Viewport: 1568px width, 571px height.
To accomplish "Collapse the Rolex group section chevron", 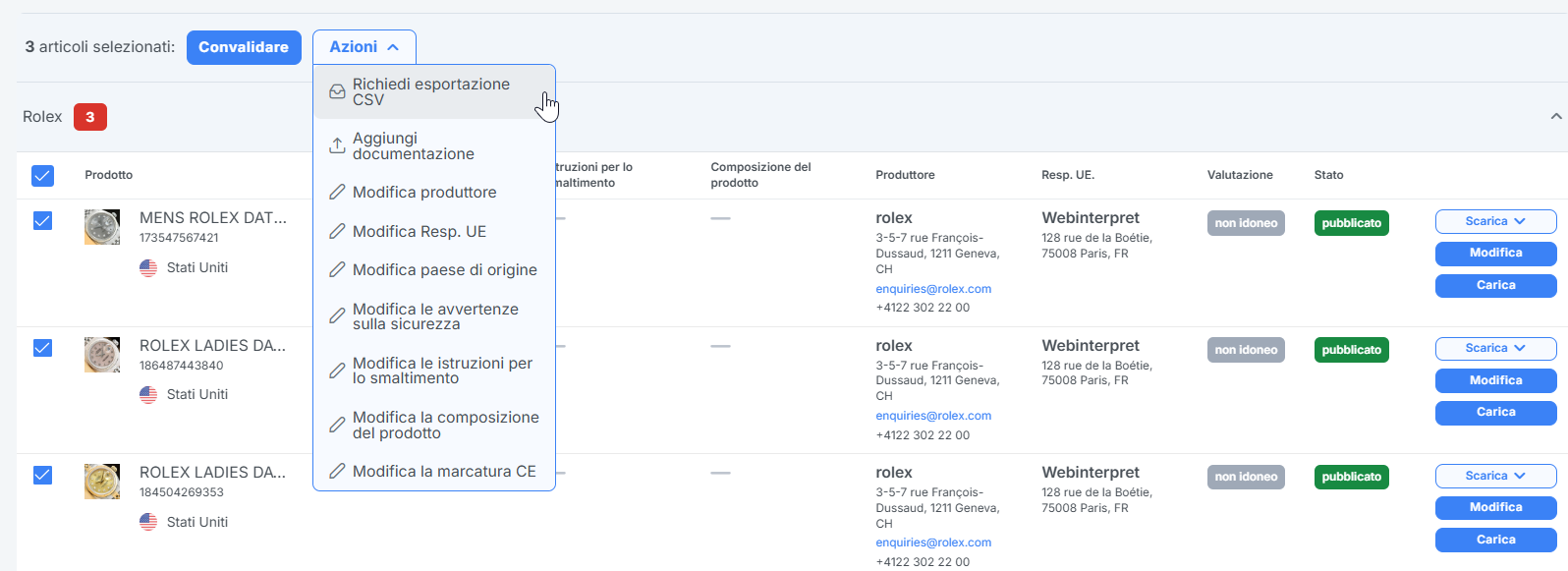I will click(1556, 116).
